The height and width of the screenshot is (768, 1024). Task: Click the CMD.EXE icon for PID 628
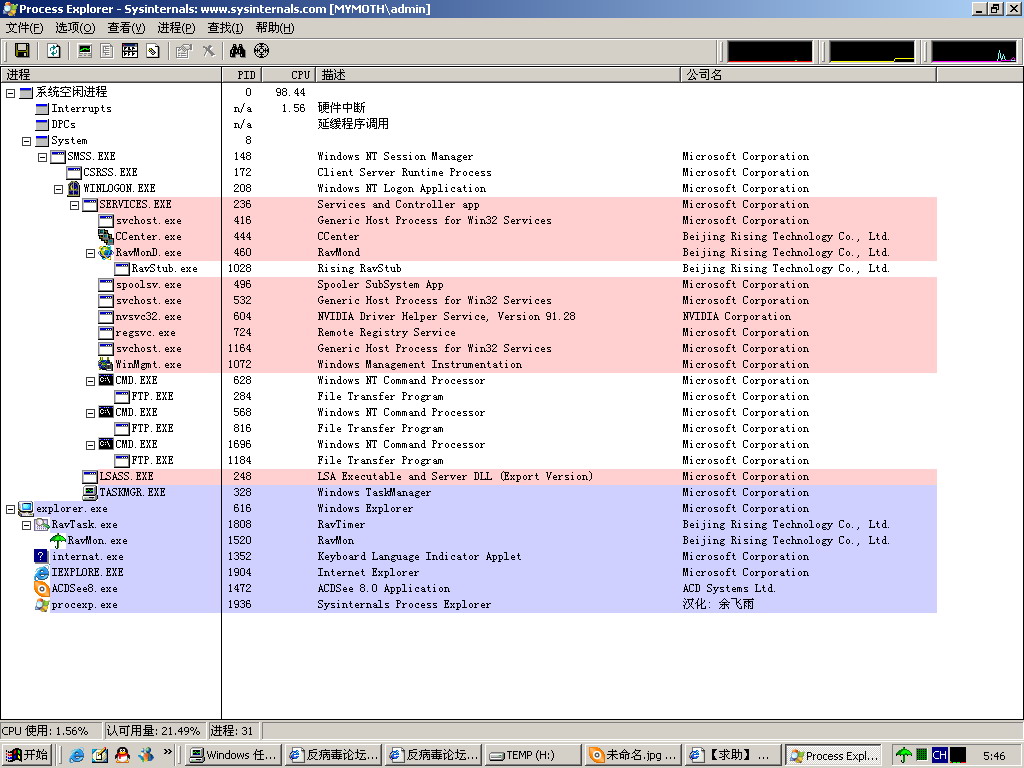[x=106, y=380]
